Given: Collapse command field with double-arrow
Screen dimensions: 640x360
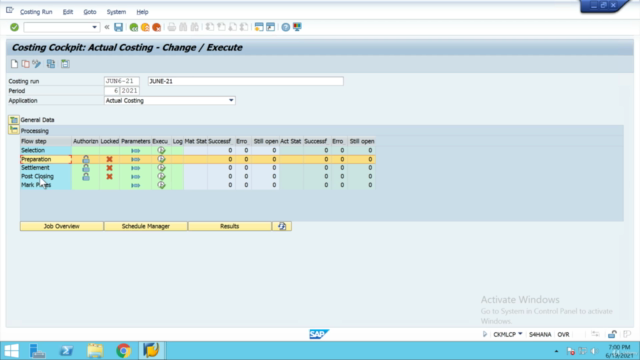Looking at the screenshot, I should (x=107, y=27).
